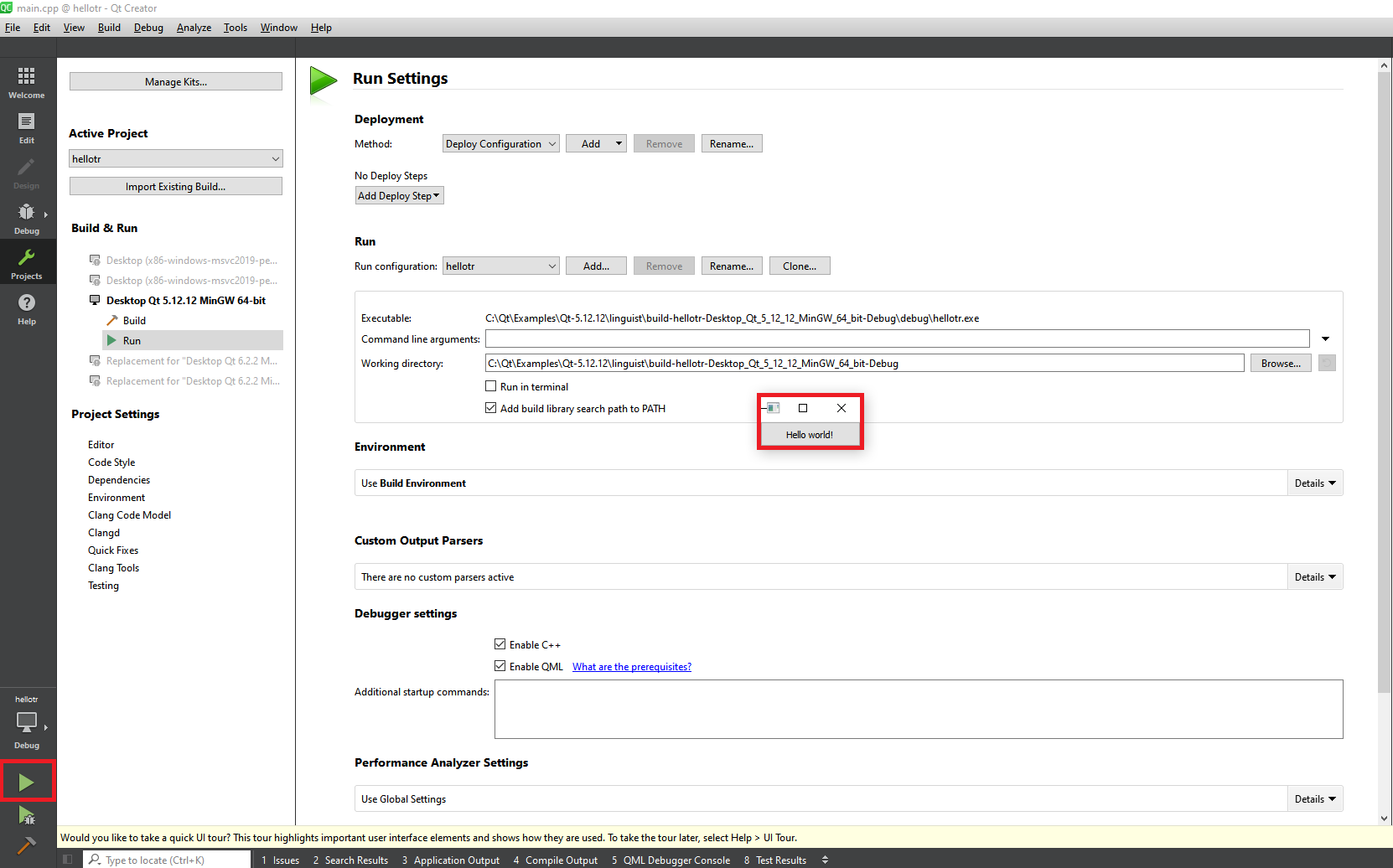This screenshot has width=1393, height=868.
Task: Open Debug mode in left sidebar
Action: pyautogui.click(x=27, y=218)
